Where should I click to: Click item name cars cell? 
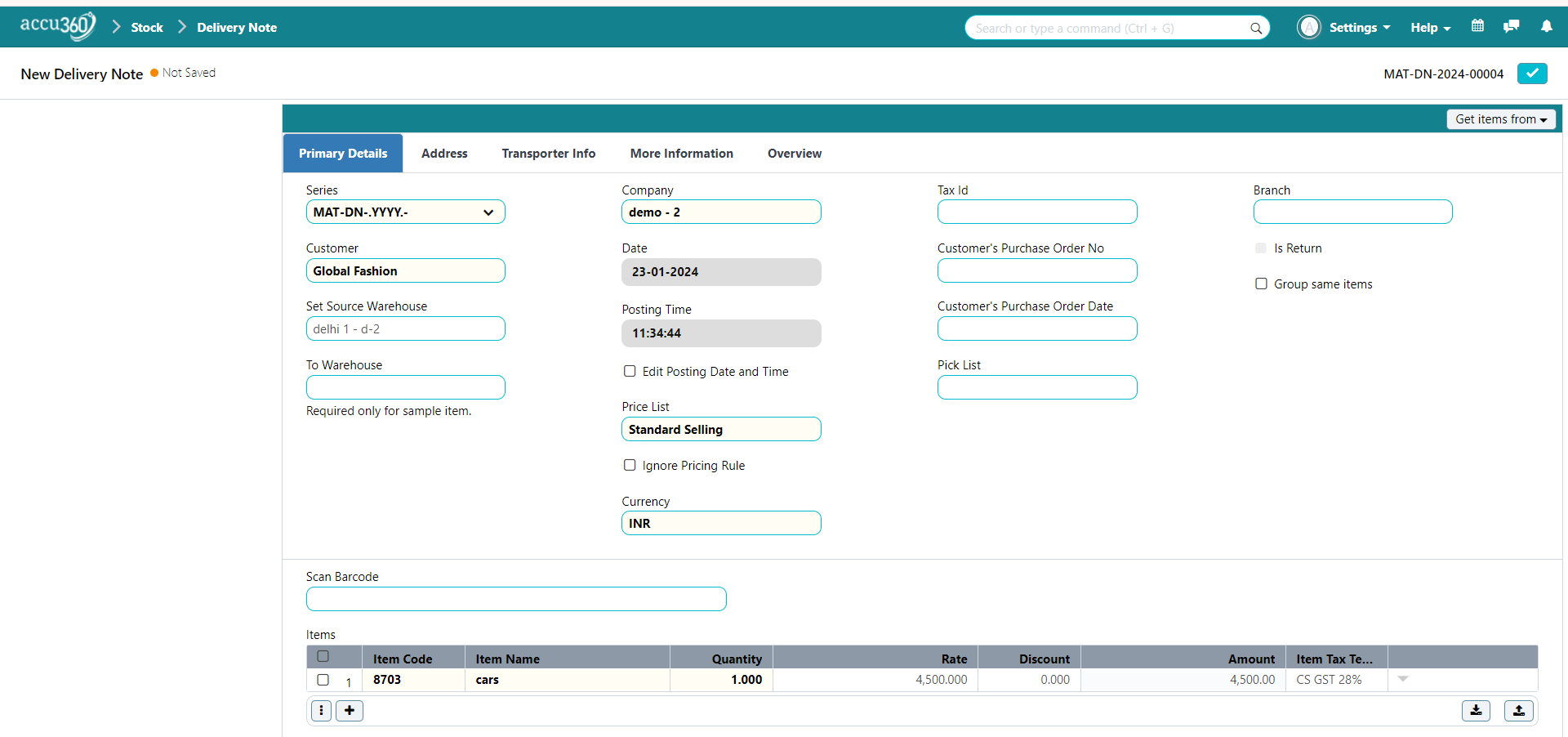568,680
